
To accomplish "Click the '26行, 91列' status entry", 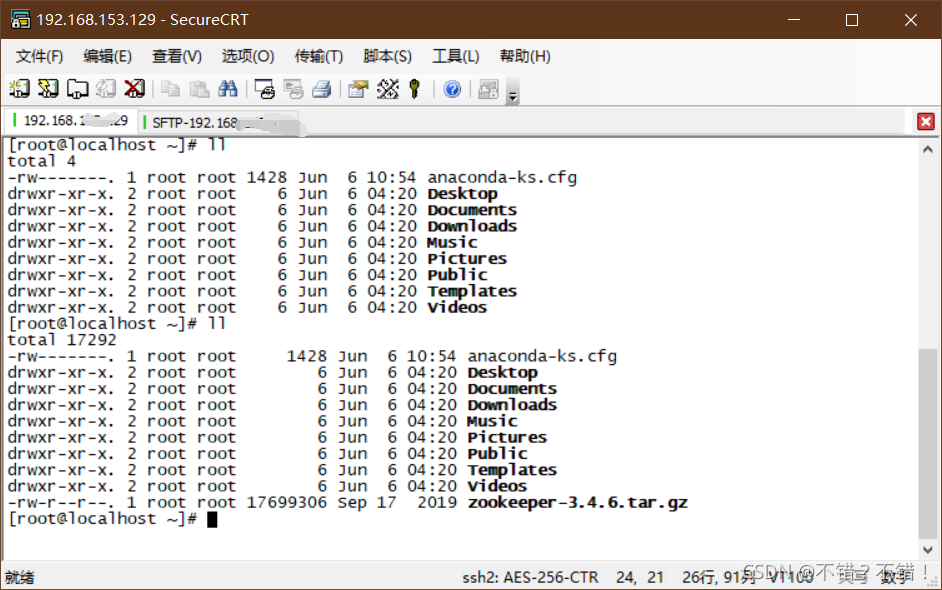I will coord(719,578).
